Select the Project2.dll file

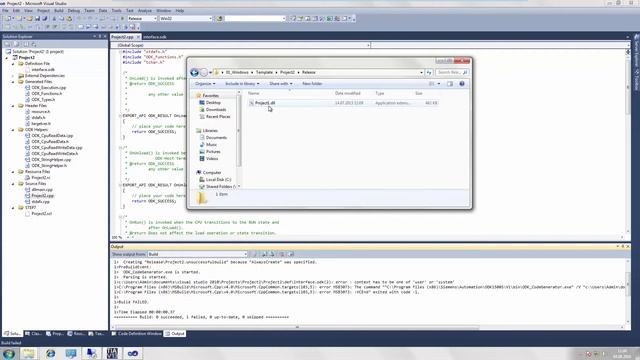tap(265, 103)
